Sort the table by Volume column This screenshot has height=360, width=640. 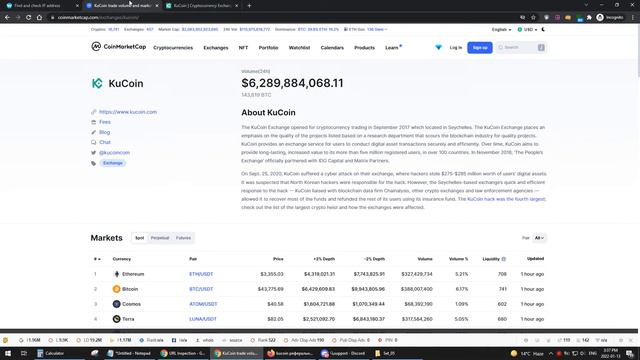(x=425, y=259)
